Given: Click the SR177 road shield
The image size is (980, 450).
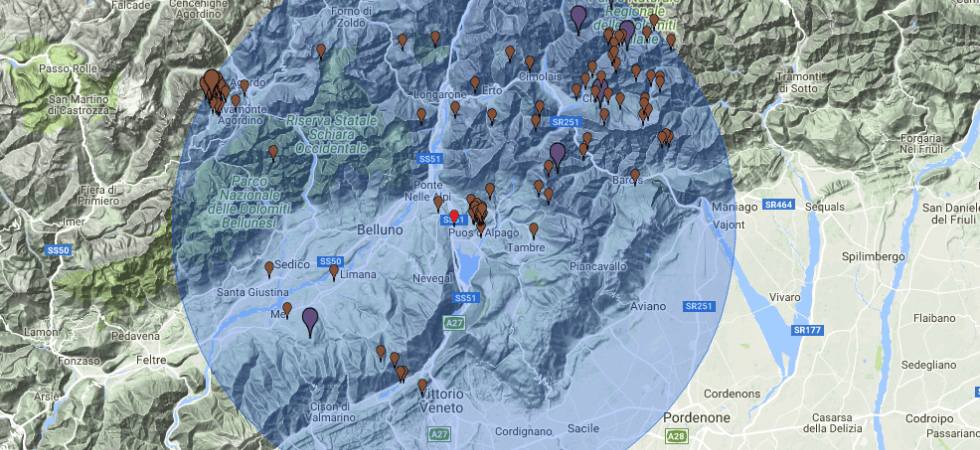Looking at the screenshot, I should click(804, 329).
